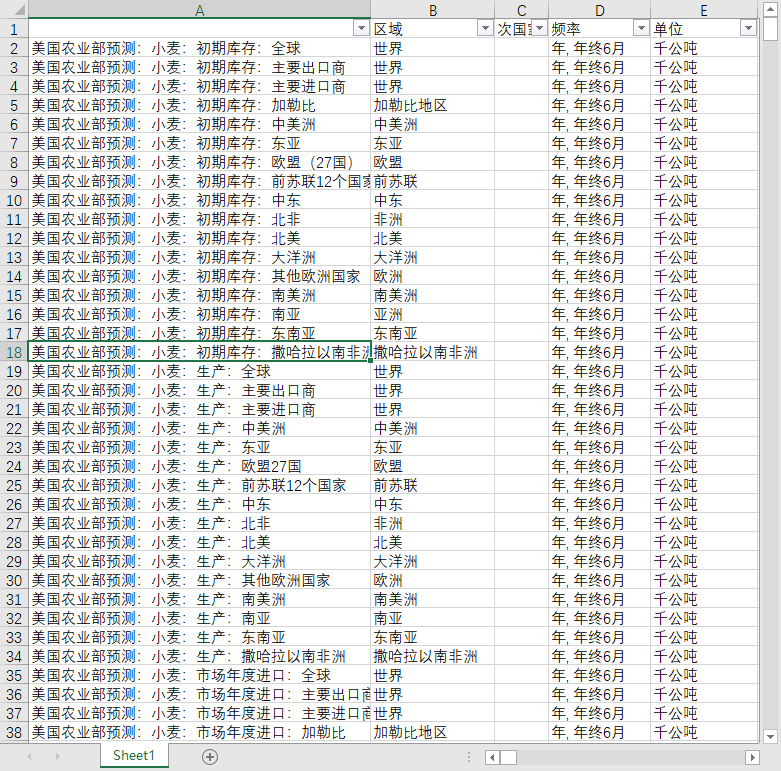Select 频率 header cell text
781x771 pixels.
(566, 29)
